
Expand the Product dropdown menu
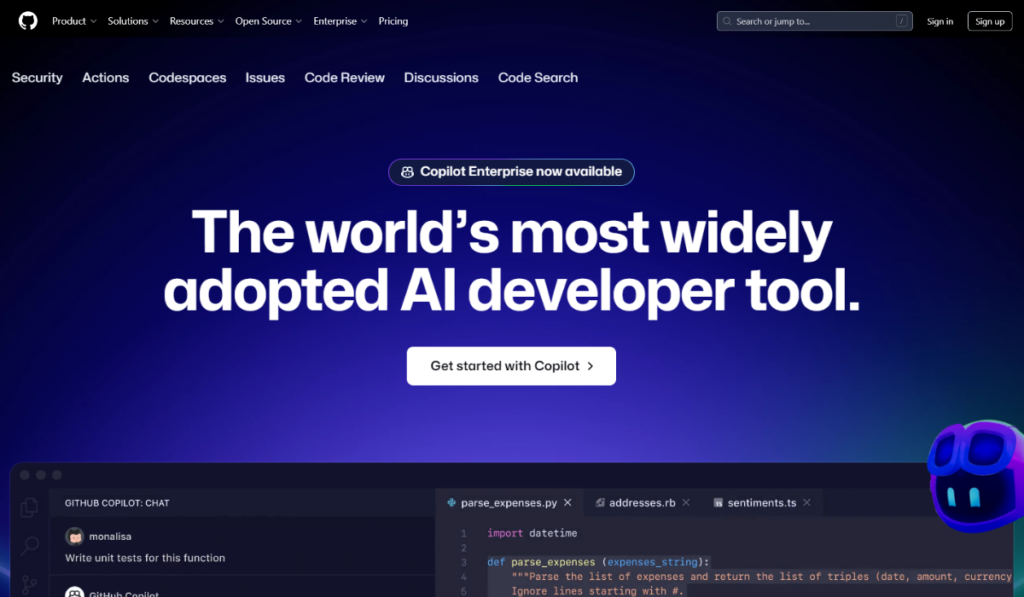(x=74, y=21)
